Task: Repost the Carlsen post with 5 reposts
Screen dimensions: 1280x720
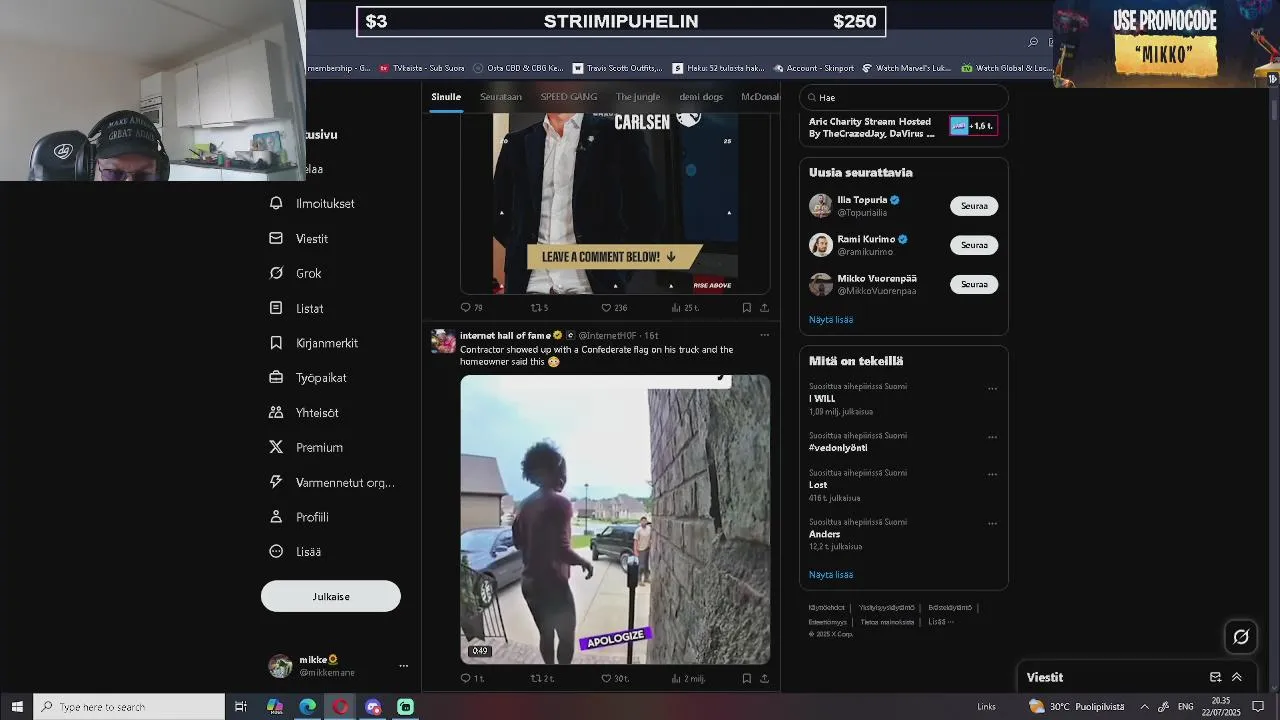Action: click(536, 308)
